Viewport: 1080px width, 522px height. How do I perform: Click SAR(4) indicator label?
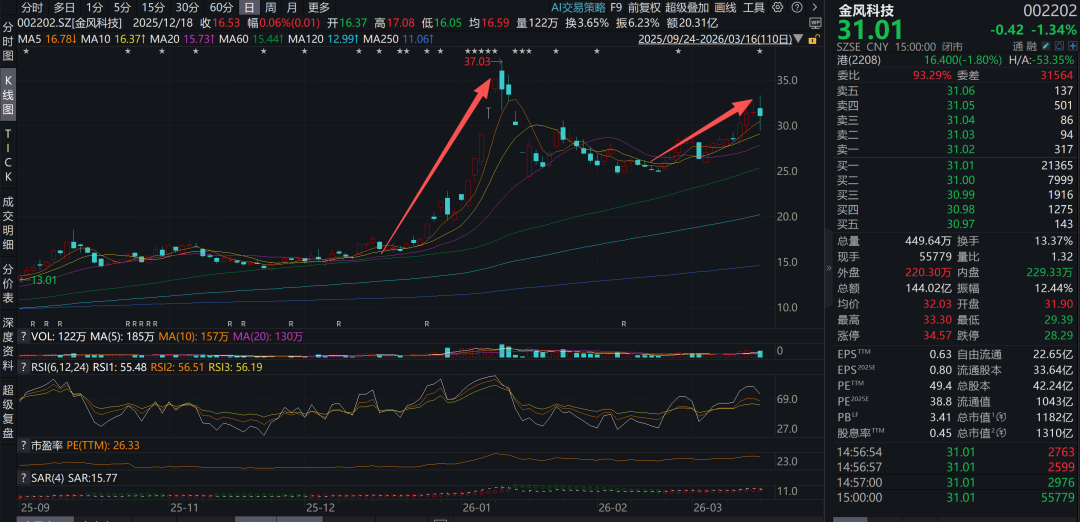pos(49,477)
